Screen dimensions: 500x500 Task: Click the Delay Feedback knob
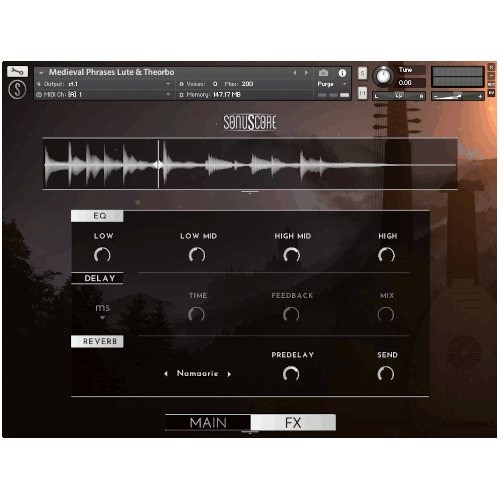point(291,314)
